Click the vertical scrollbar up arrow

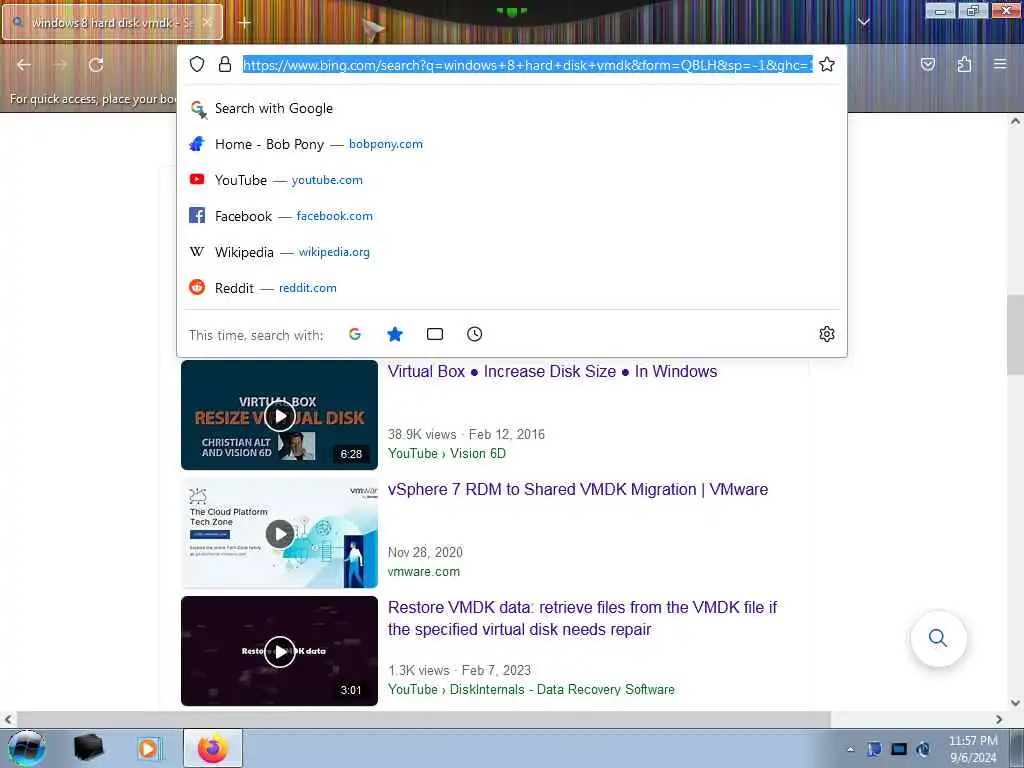(1015, 121)
